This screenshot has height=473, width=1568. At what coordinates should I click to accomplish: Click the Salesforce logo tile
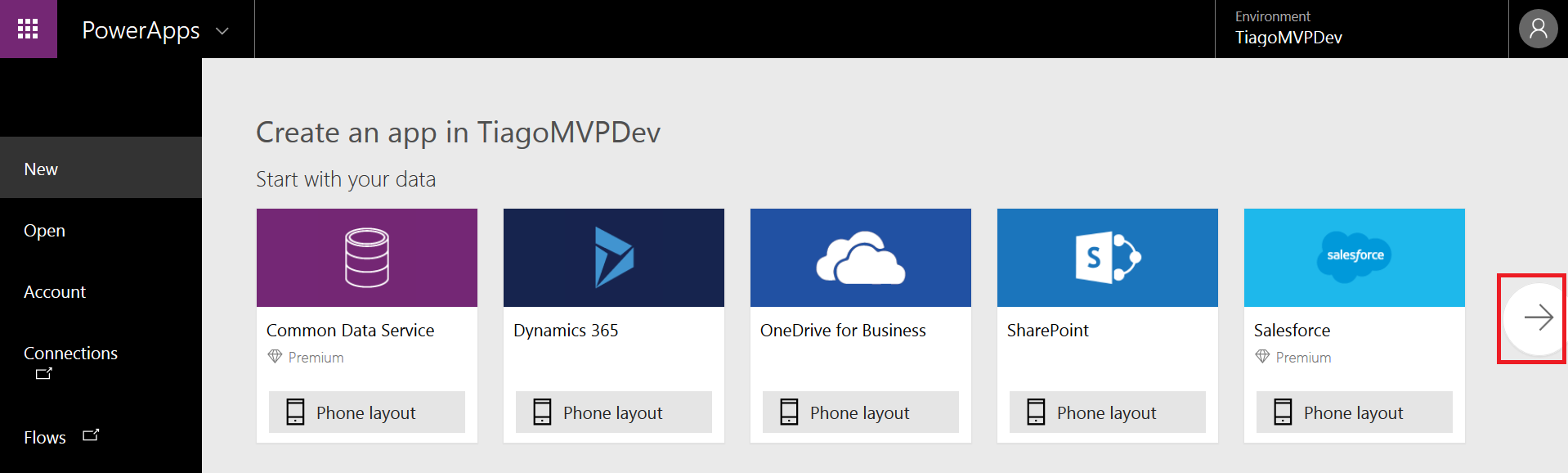[x=1354, y=258]
